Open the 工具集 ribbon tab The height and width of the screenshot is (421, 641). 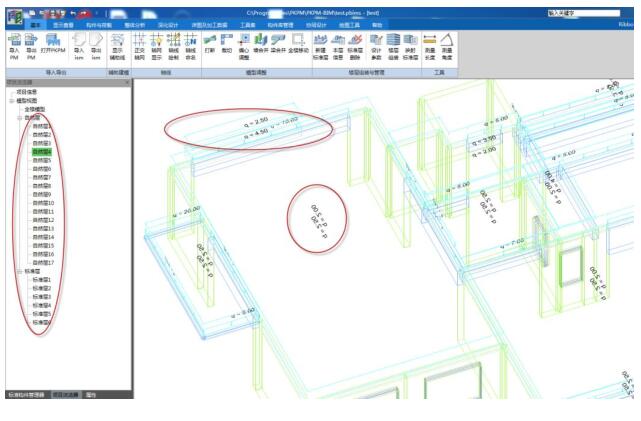248,24
